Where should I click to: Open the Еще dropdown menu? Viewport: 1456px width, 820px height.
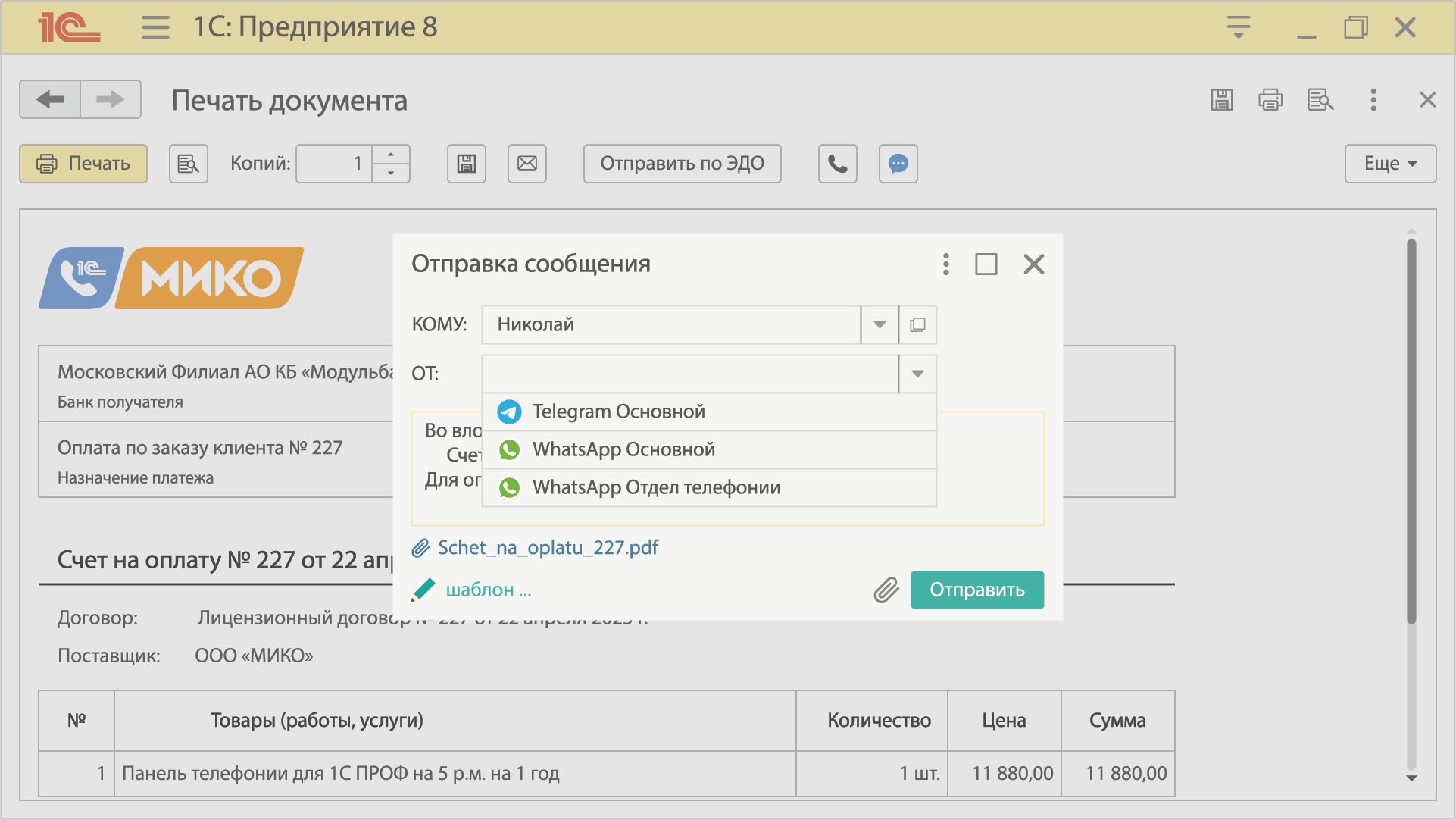[1390, 164]
